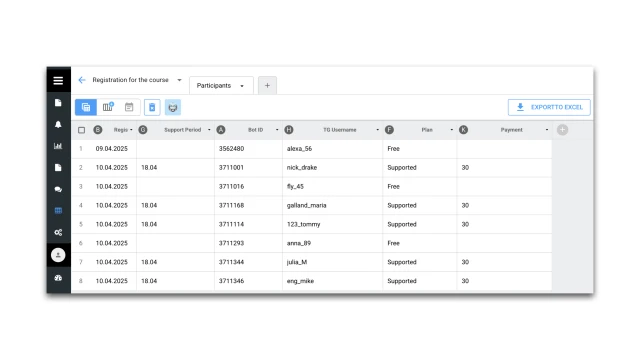Open the Bot ID column dropdown arrow

(277, 130)
